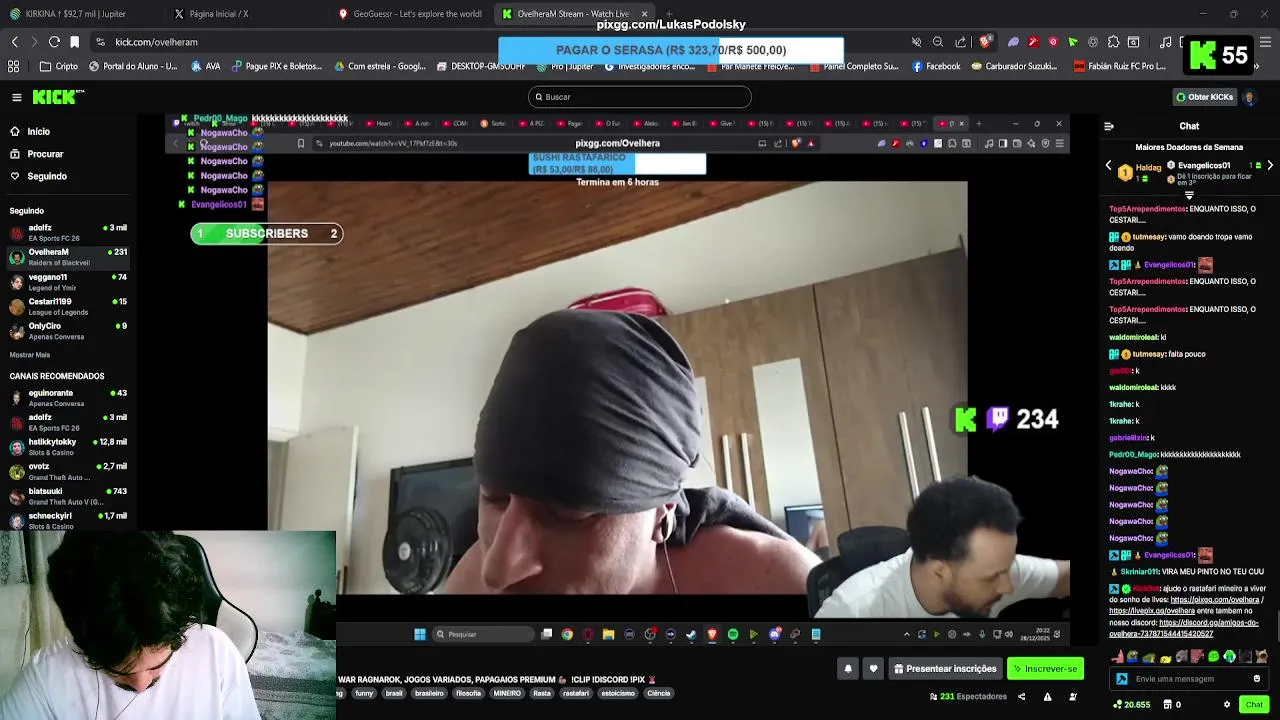This screenshot has height=720, width=1280.
Task: Follow the channel with the heart icon
Action: coord(873,669)
